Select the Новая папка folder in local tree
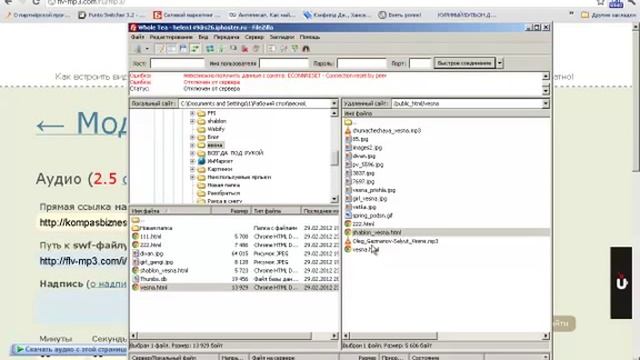Image resolution: width=640 pixels, height=360 pixels. pyautogui.click(x=223, y=185)
